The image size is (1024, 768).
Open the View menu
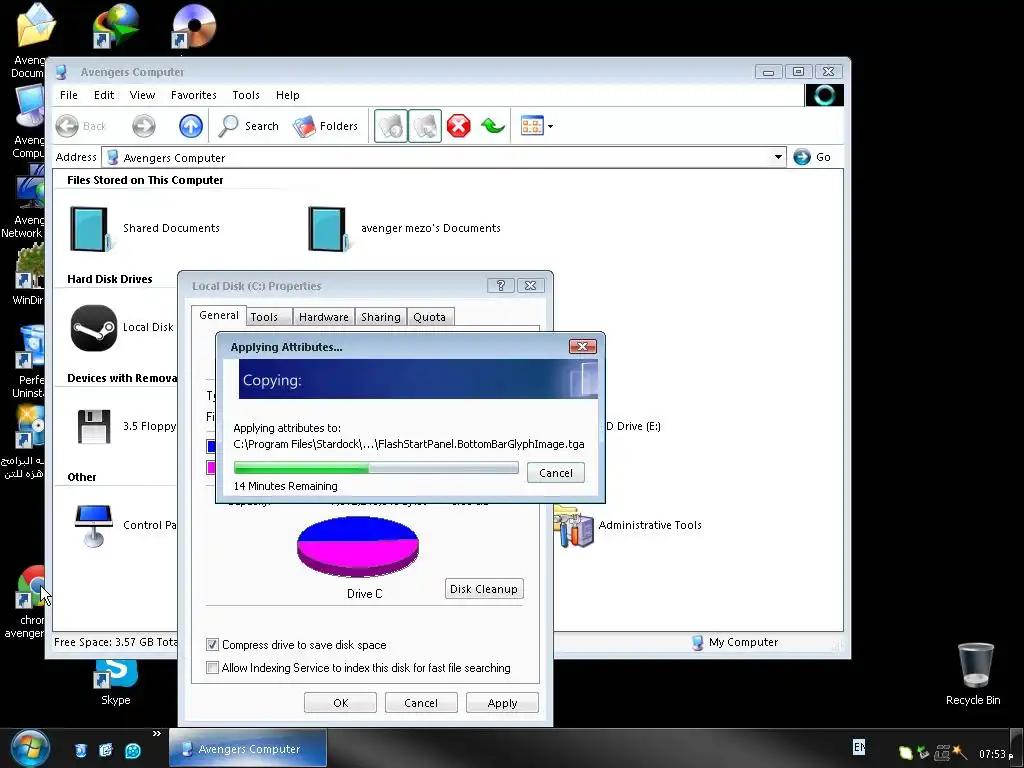point(142,95)
